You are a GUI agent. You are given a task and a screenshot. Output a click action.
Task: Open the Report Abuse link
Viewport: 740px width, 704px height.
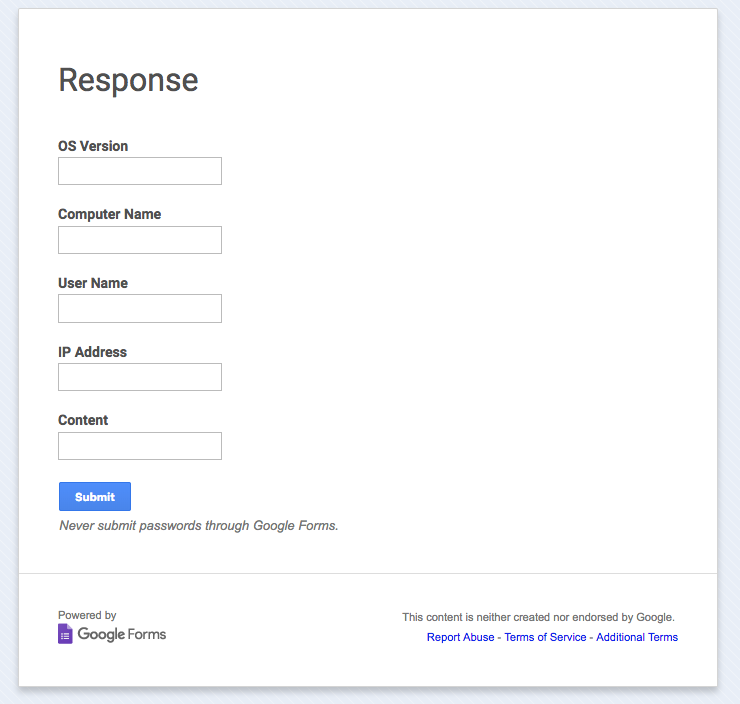pyautogui.click(x=460, y=637)
